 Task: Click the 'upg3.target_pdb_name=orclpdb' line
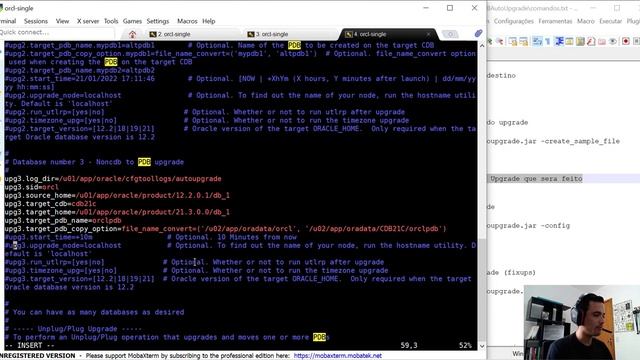coord(63,220)
